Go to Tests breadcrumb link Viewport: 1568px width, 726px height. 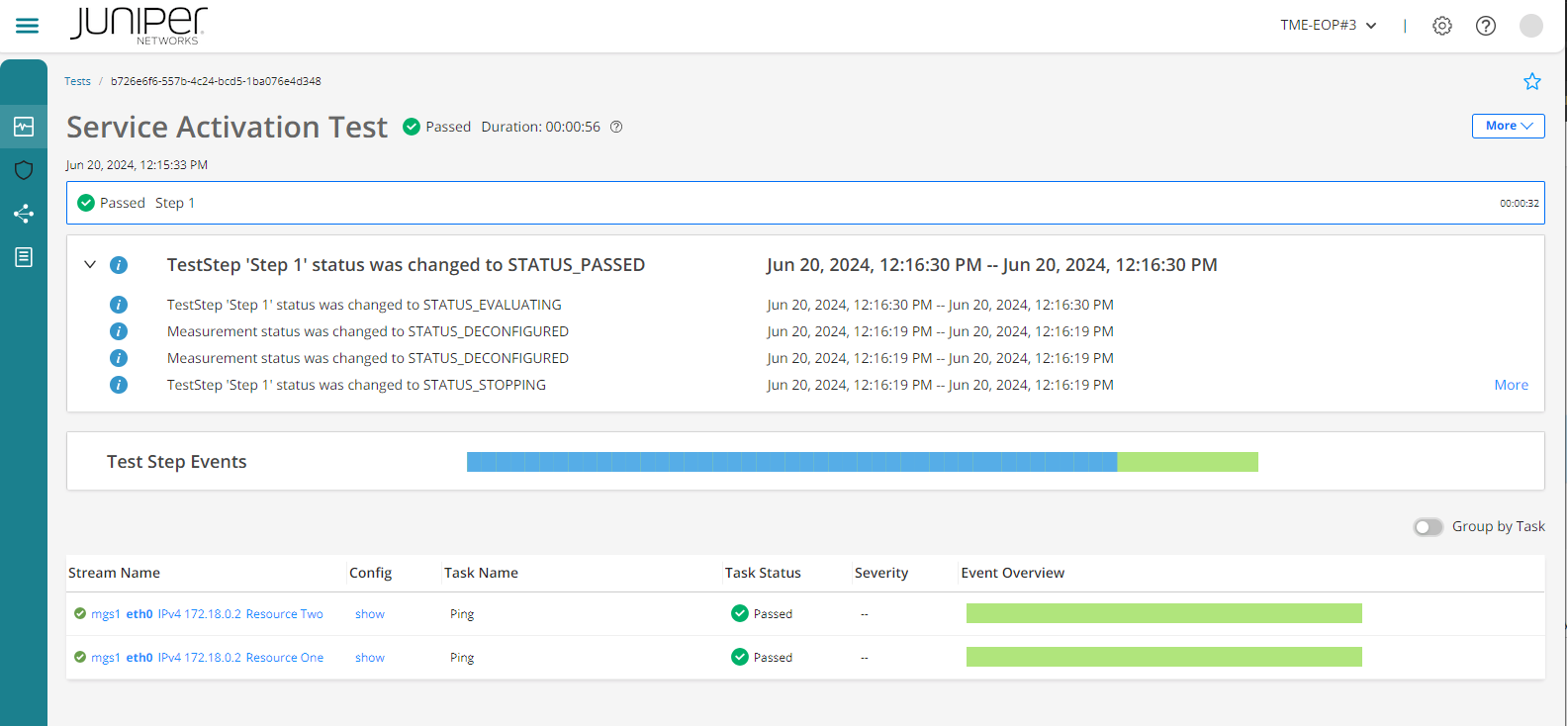click(x=77, y=81)
